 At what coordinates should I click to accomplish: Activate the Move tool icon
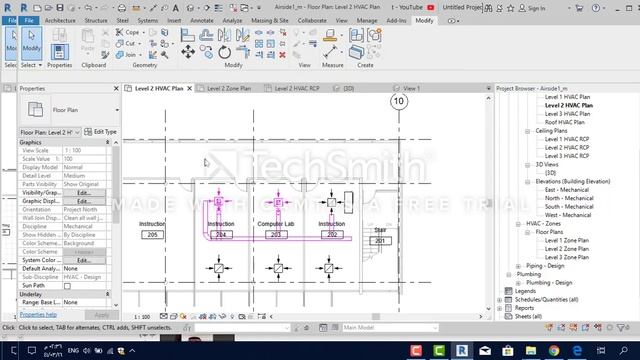(188, 52)
